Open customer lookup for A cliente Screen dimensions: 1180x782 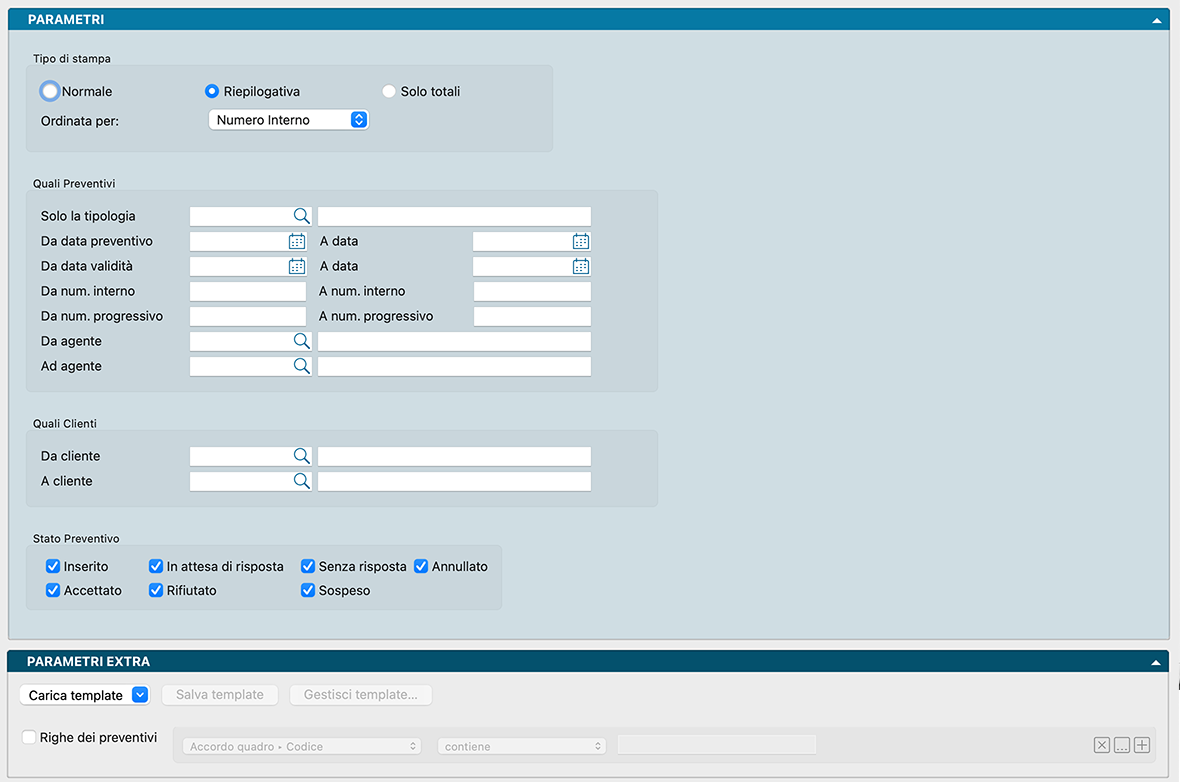301,481
